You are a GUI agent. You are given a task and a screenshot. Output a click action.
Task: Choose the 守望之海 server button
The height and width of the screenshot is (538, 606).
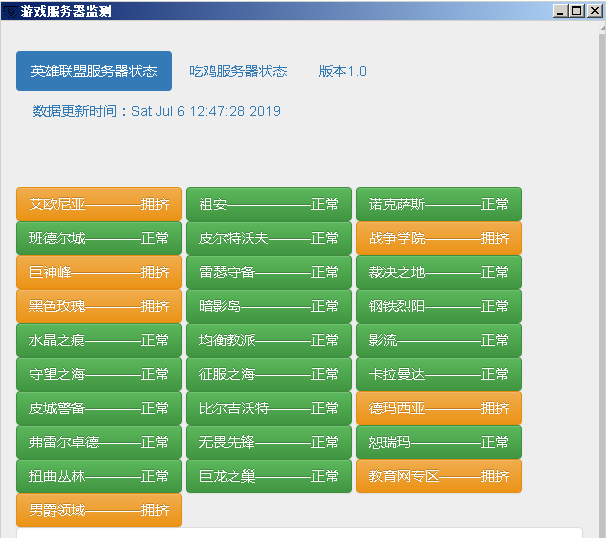point(99,374)
